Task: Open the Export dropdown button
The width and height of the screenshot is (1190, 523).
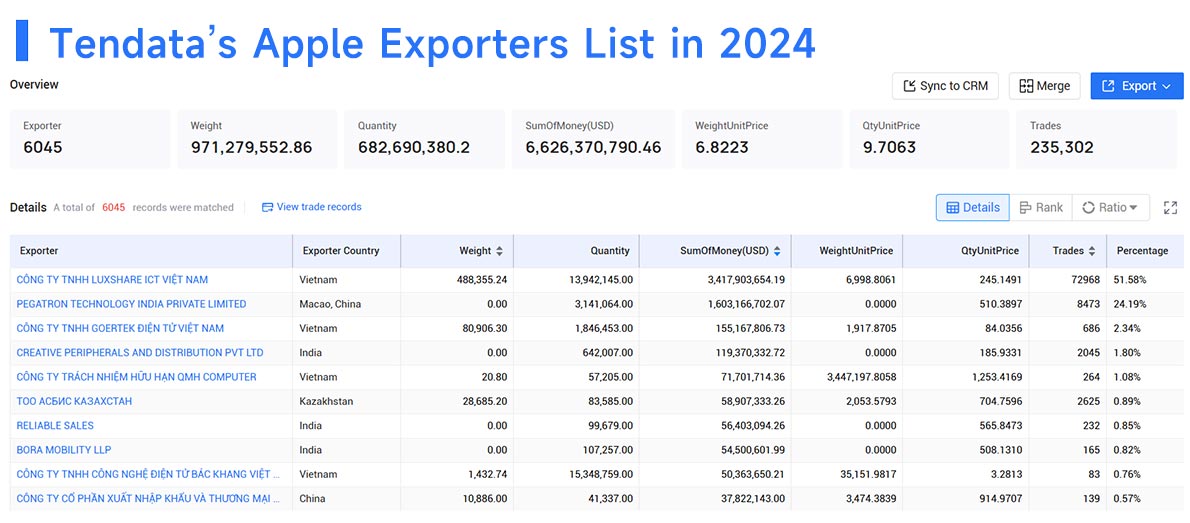Action: click(1137, 86)
